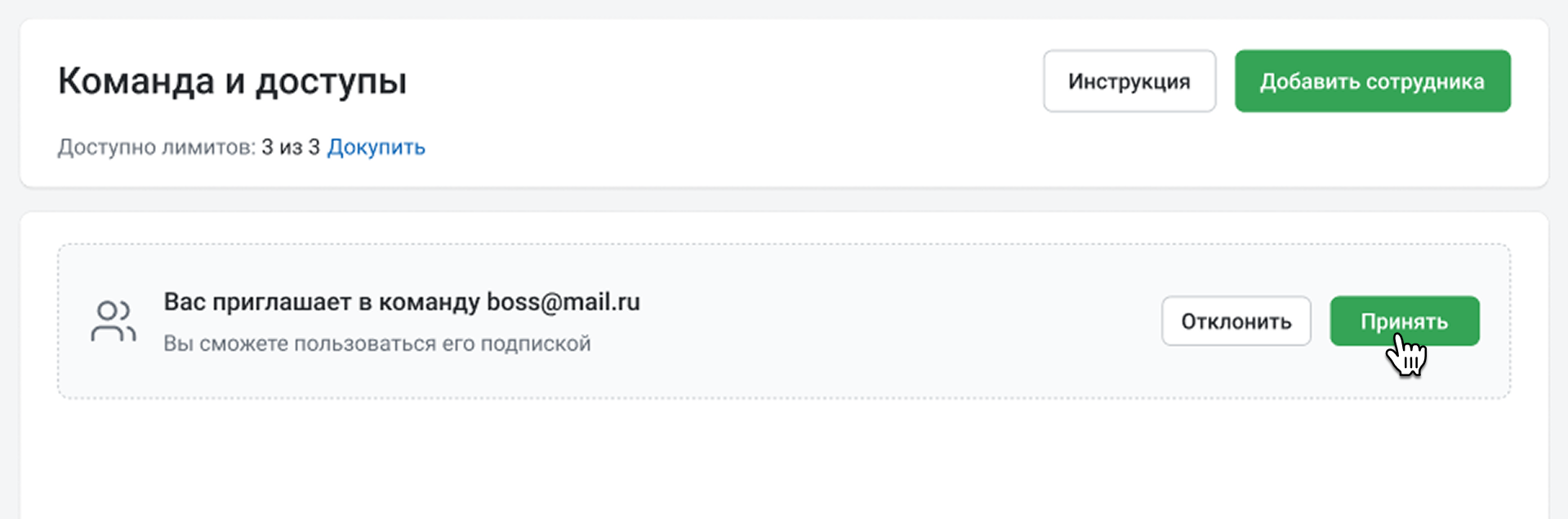1568x519 pixels.
Task: Click the Вас приглашает в команду text
Action: [322, 302]
